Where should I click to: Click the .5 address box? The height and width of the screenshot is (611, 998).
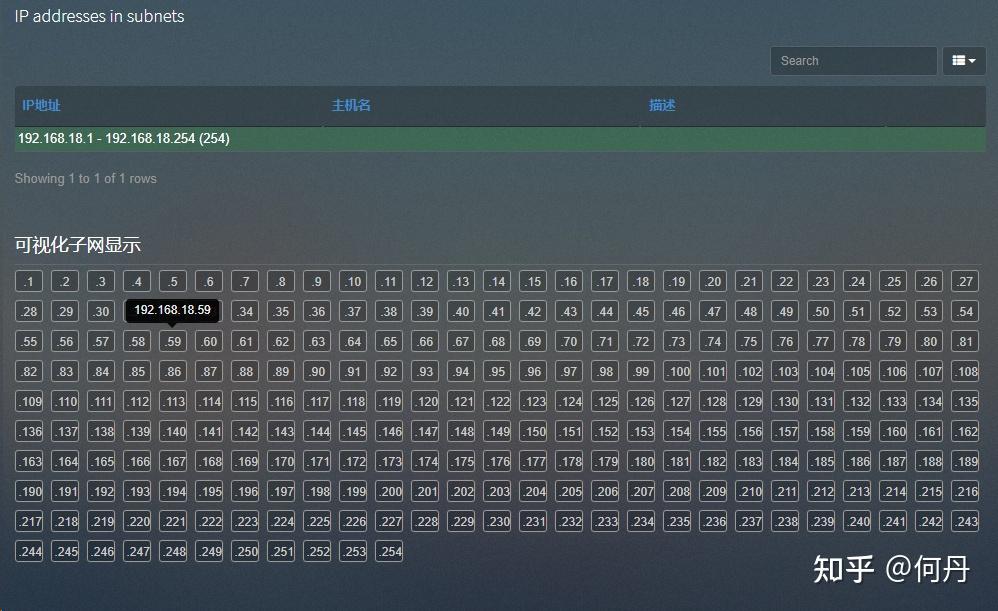pyautogui.click(x=173, y=281)
